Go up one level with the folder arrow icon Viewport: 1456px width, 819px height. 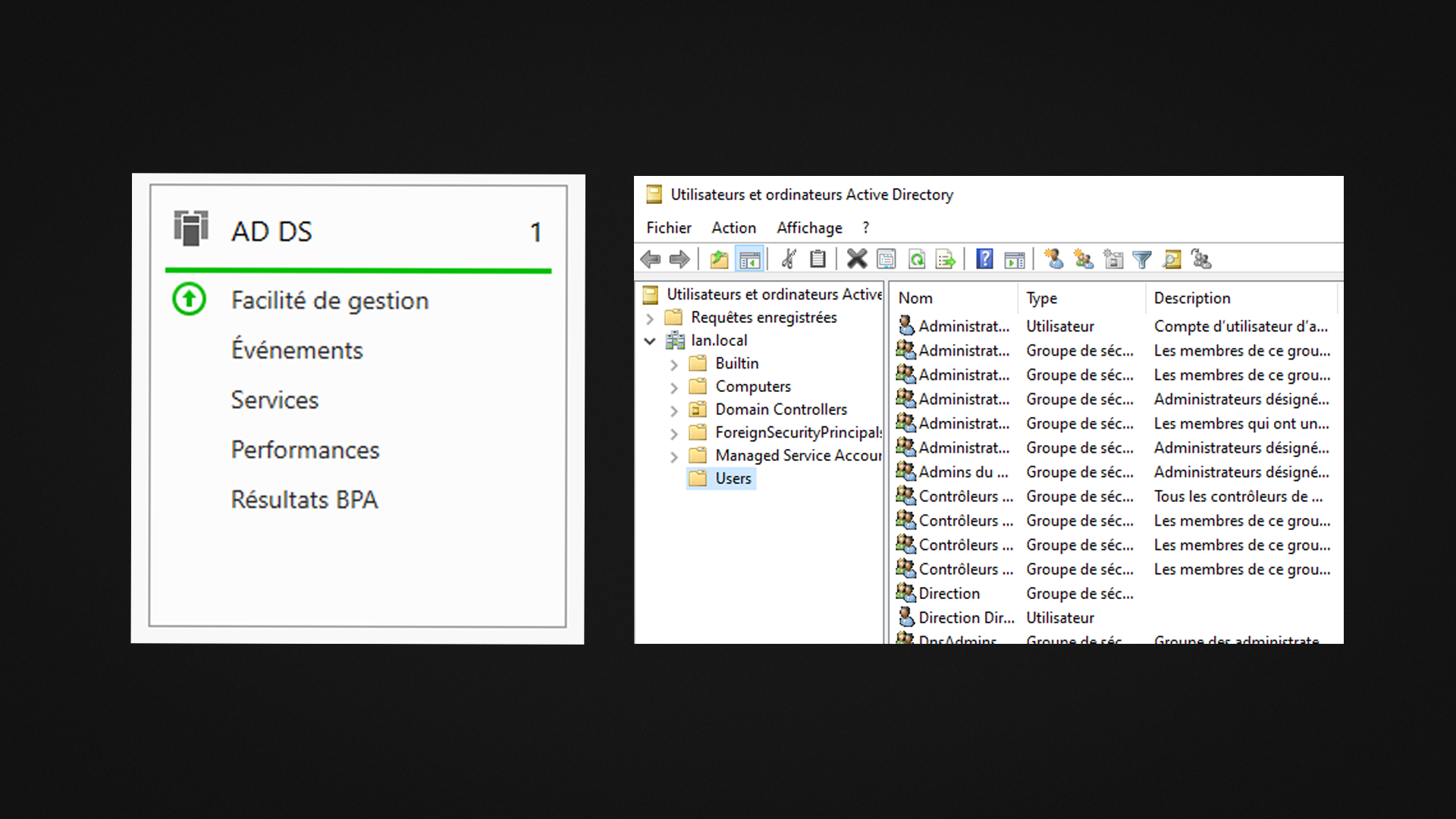pos(719,259)
